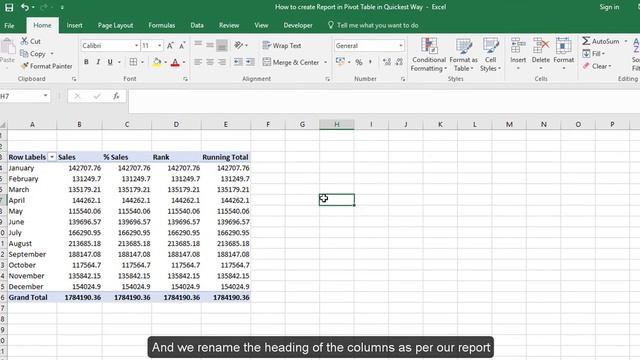This screenshot has width=640, height=360.
Task: Open Conditional Formatting menu
Action: [x=429, y=54]
